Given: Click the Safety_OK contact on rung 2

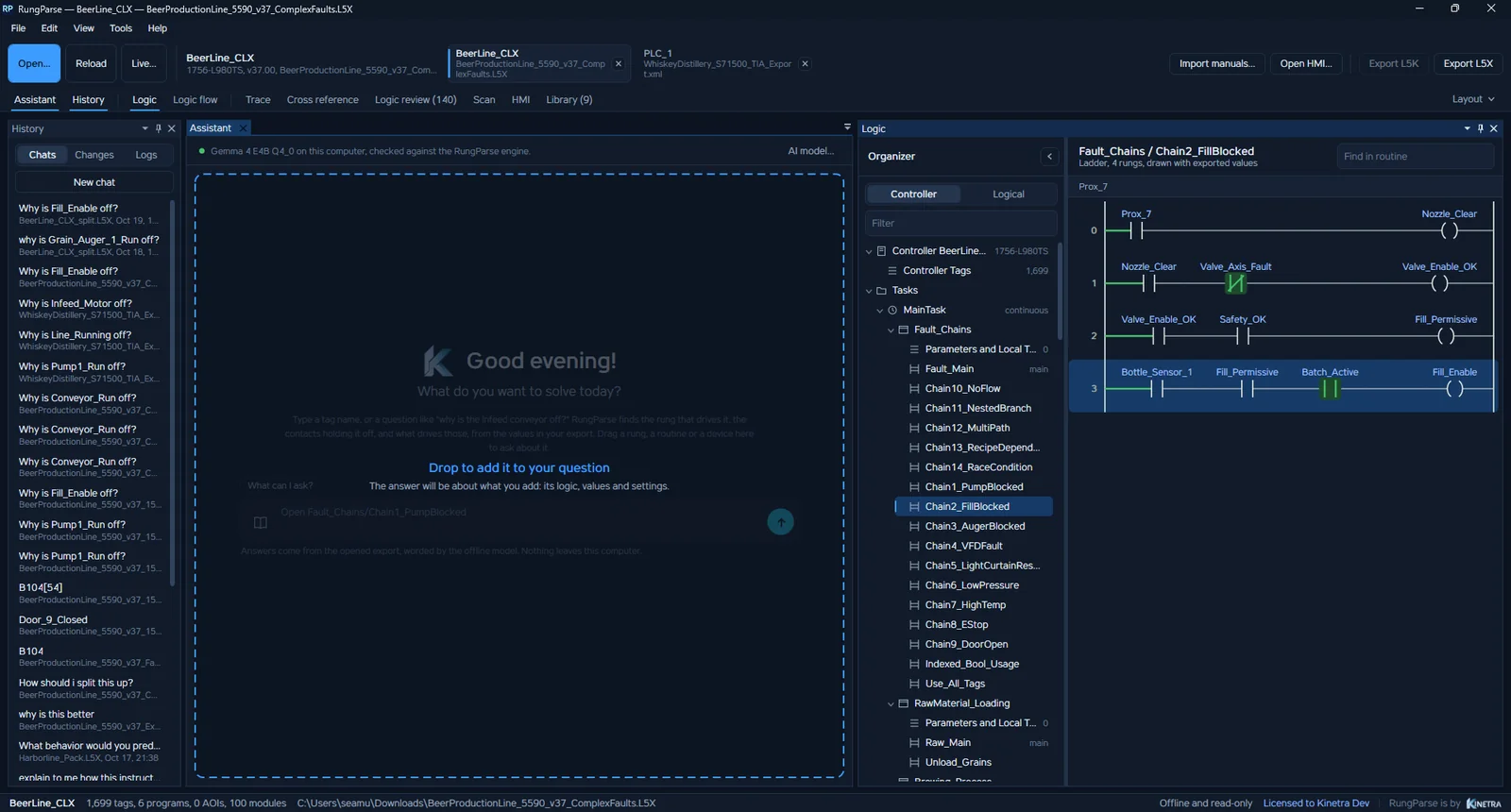Looking at the screenshot, I should coord(1243,336).
